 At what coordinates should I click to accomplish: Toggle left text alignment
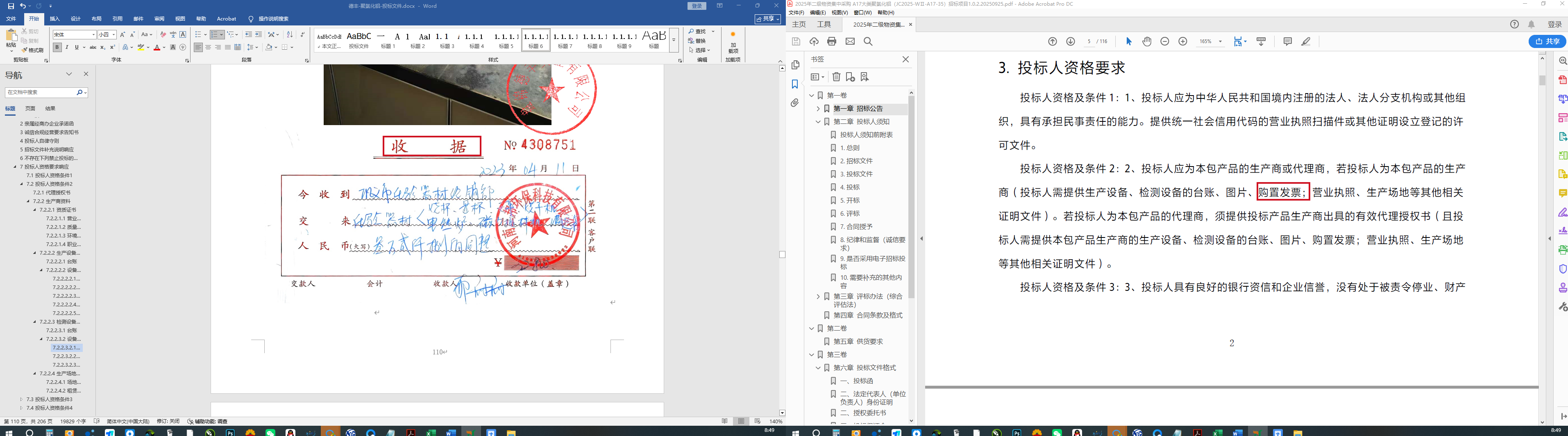(x=198, y=48)
